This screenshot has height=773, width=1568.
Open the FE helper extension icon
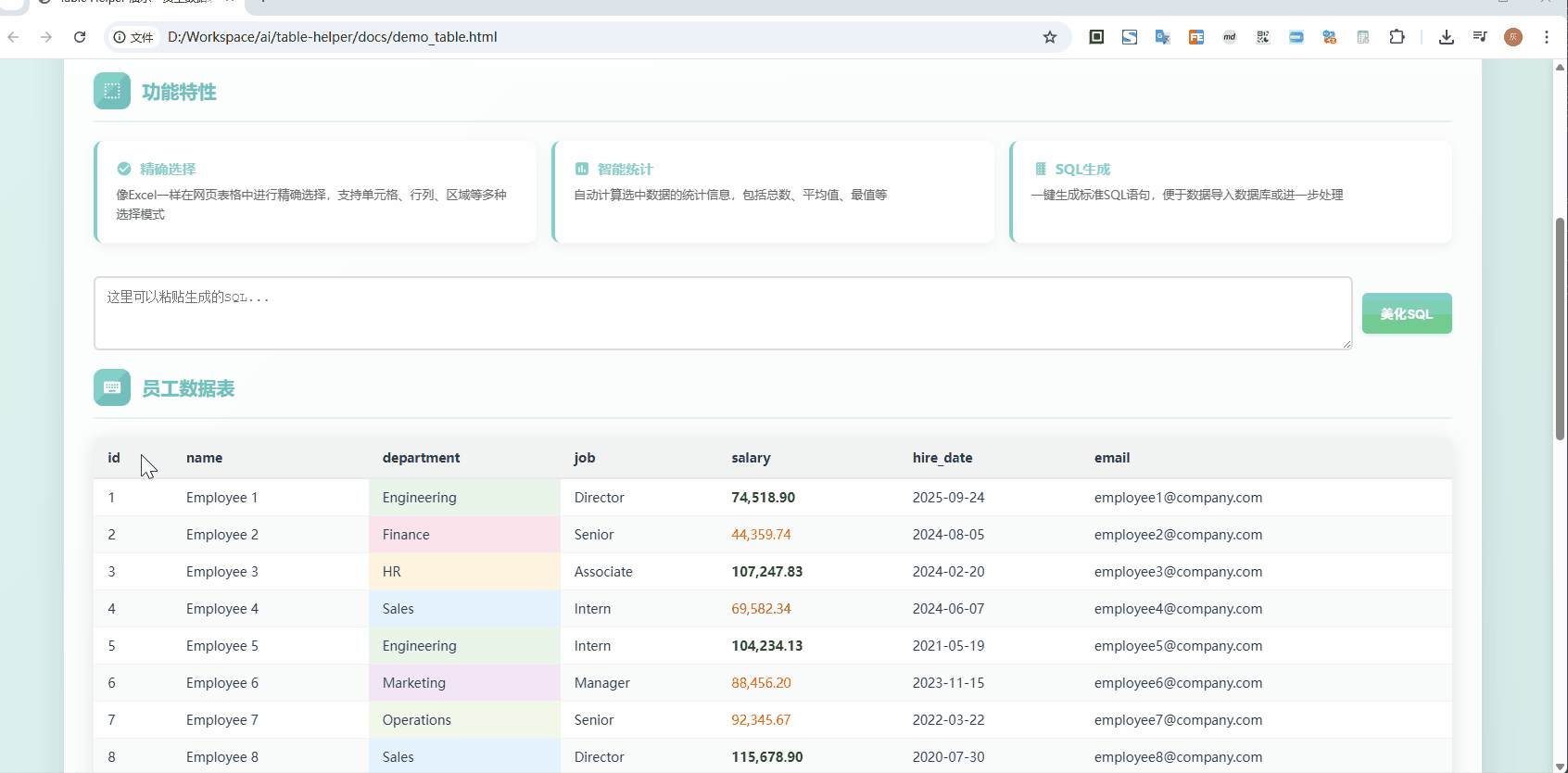click(x=1196, y=37)
